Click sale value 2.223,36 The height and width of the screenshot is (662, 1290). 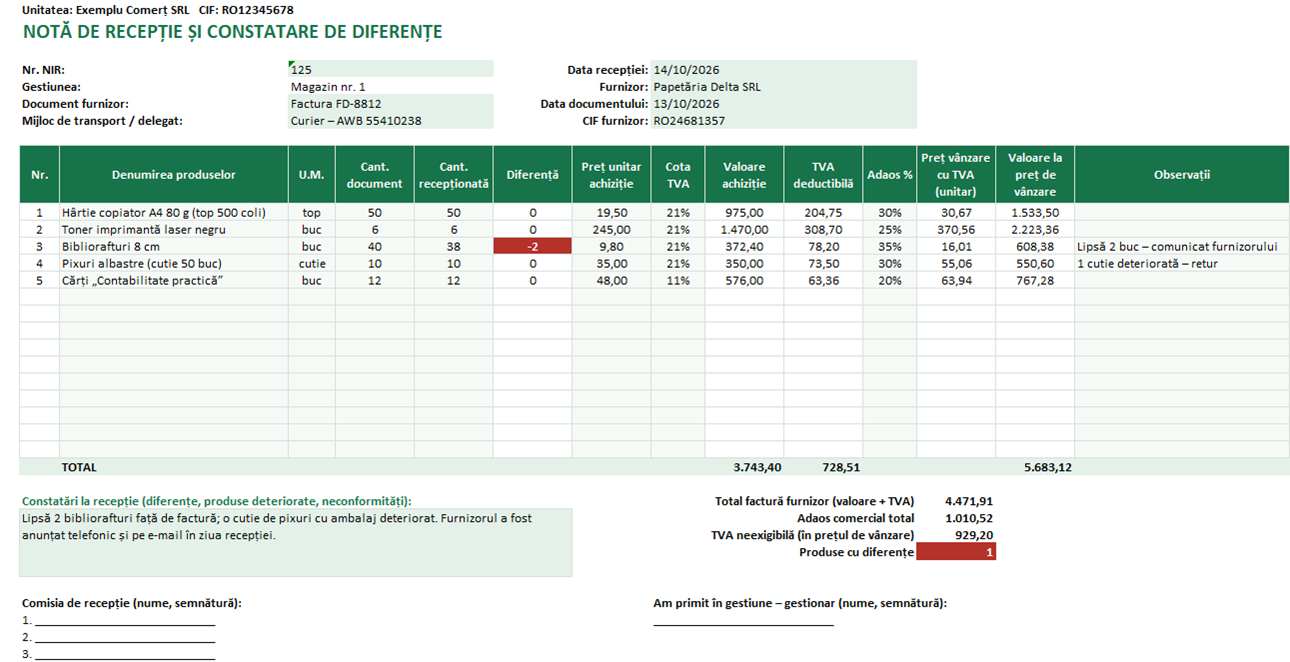pyautogui.click(x=1035, y=230)
